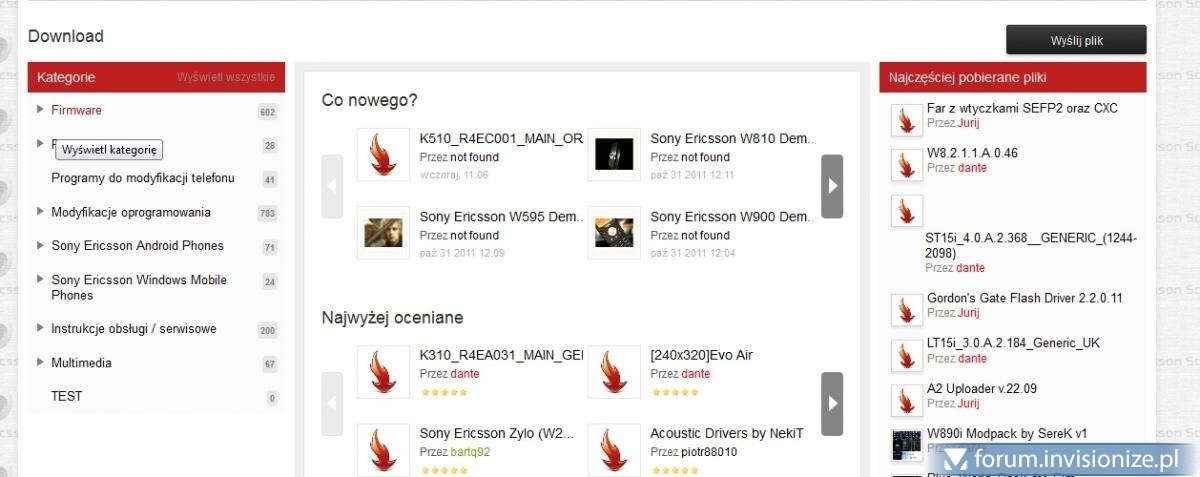Open the TEST category

(67, 396)
